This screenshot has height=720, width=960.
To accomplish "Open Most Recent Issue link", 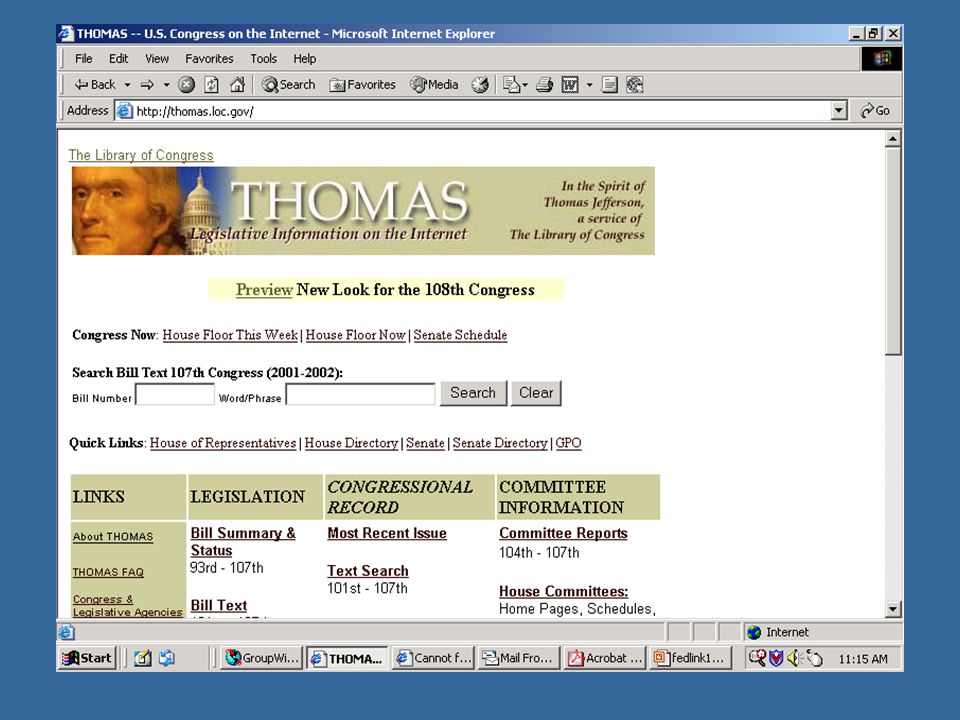I will 387,533.
